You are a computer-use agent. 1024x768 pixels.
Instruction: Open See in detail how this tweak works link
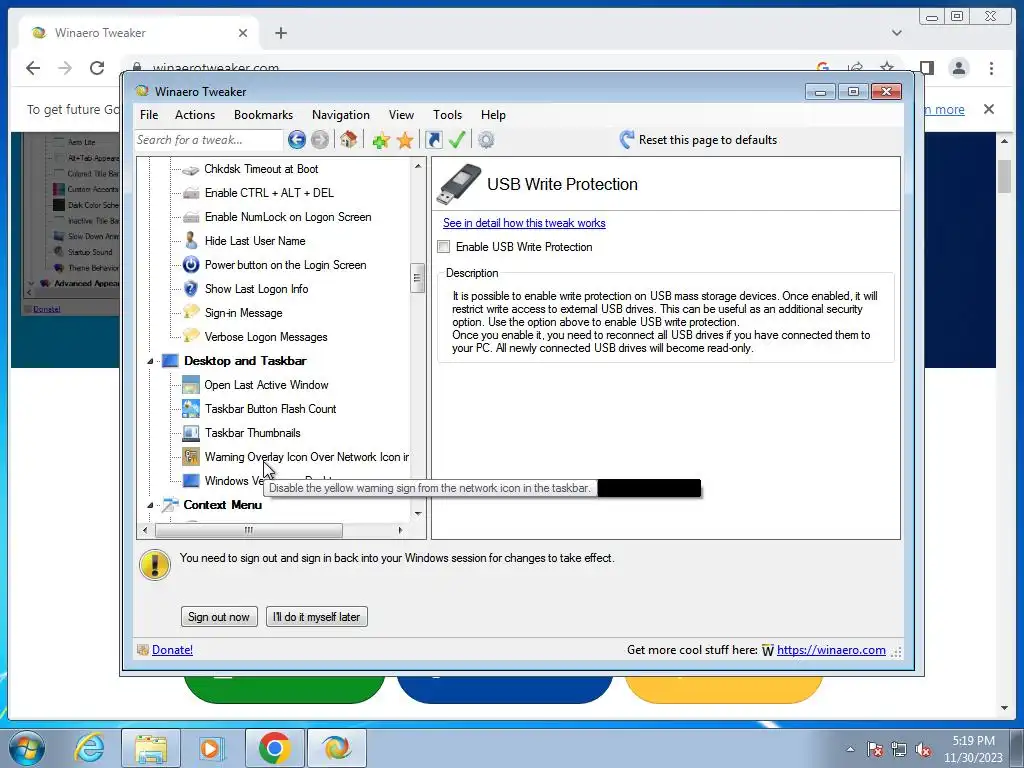click(x=524, y=223)
